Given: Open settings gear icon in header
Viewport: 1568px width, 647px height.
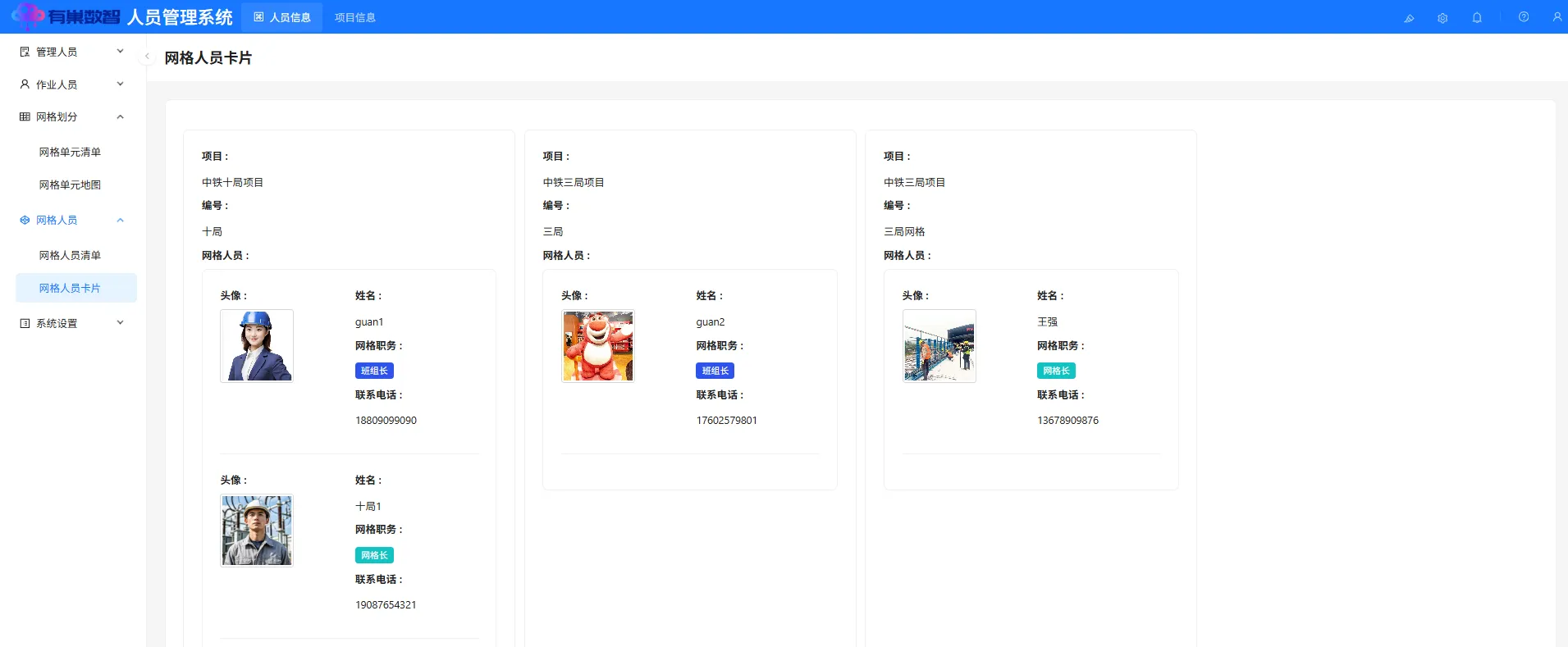Looking at the screenshot, I should pyautogui.click(x=1442, y=17).
